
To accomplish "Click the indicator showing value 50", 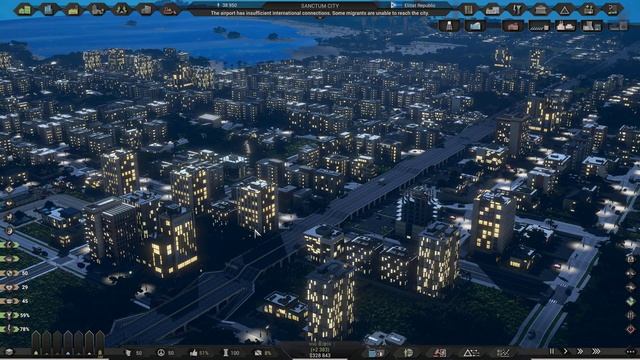I will click(x=14, y=273).
